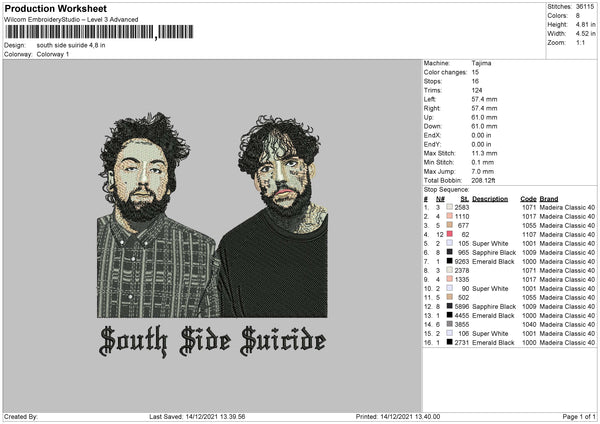Click the Left value 57.4 mm
The height and width of the screenshot is (424, 600).
pyautogui.click(x=484, y=99)
